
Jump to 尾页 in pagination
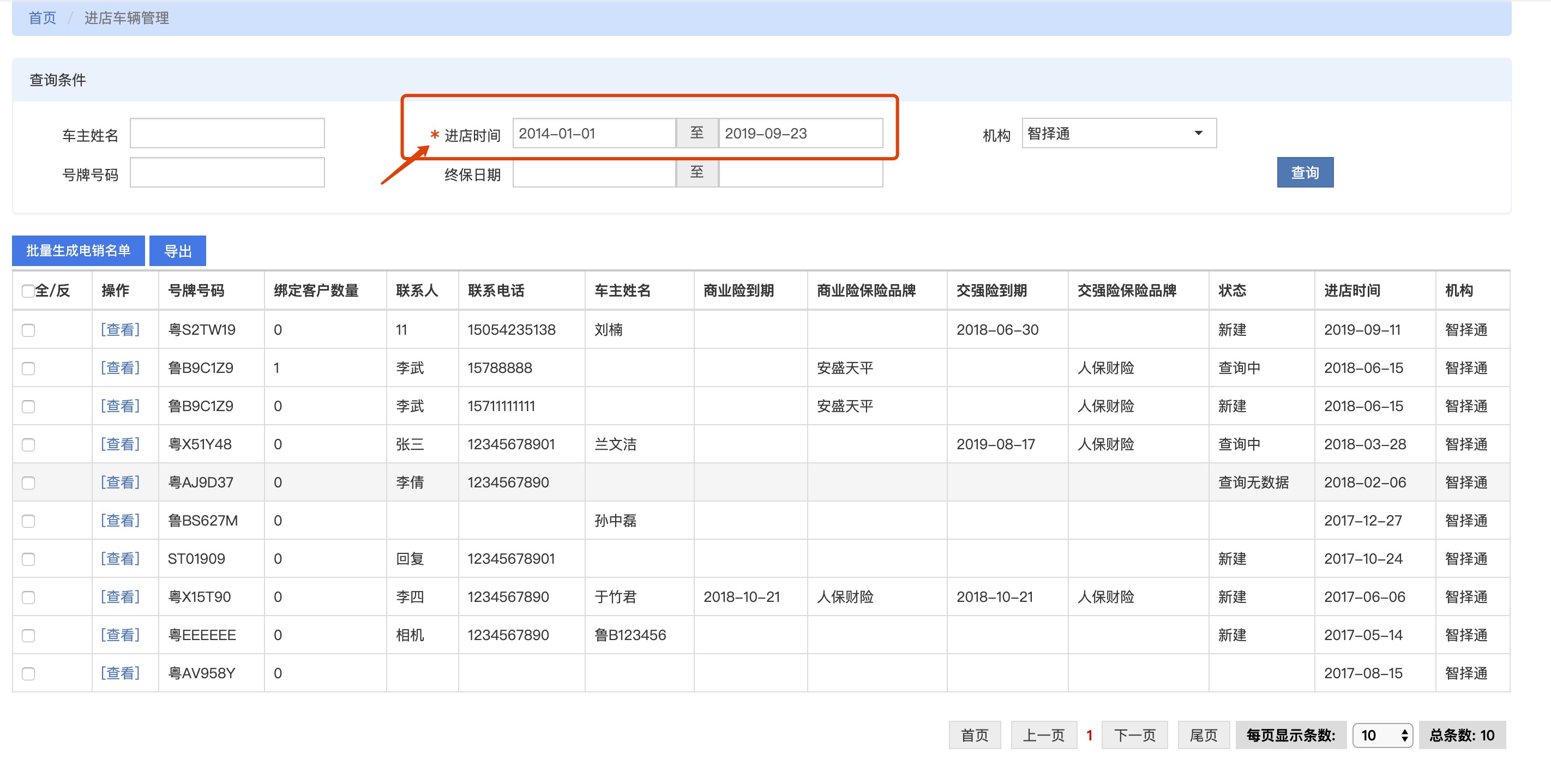[1203, 734]
